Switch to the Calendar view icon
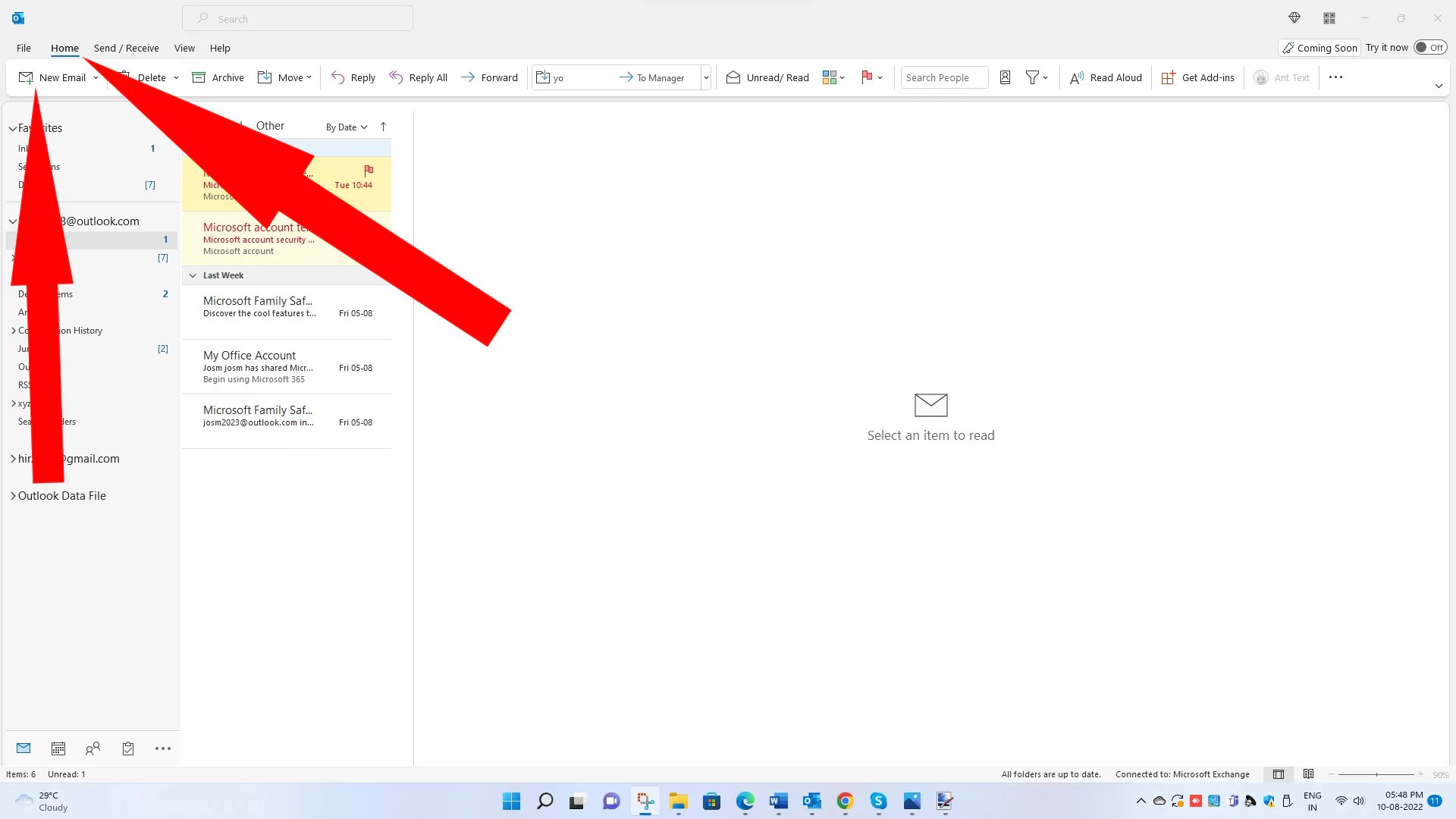The width and height of the screenshot is (1456, 819). point(58,748)
